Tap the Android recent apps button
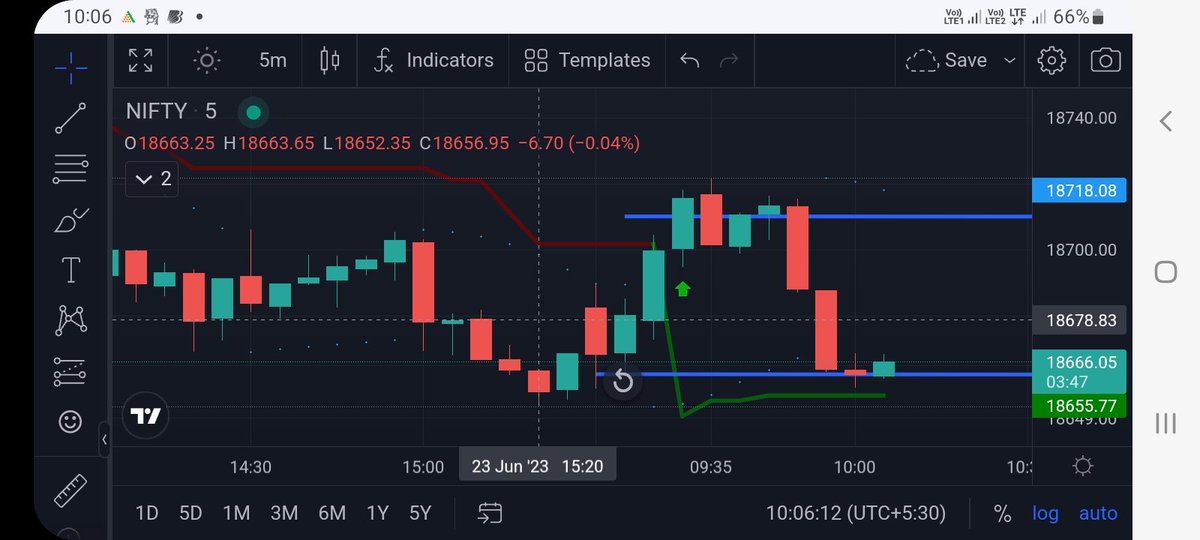 tap(1166, 422)
